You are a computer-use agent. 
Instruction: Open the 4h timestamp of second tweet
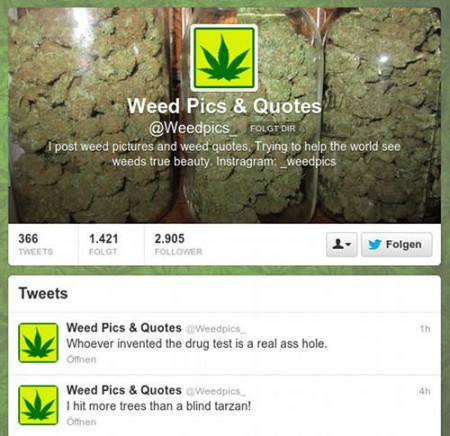tap(425, 391)
